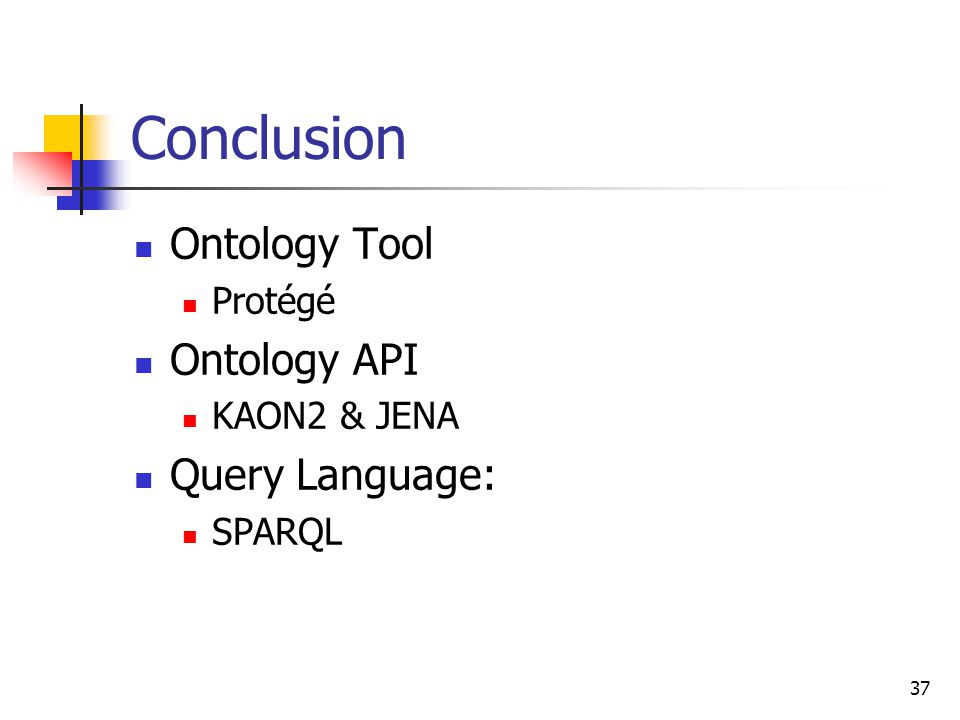Click the SPARQL sub-bullet text
Screen dimensions: 960x720
tap(277, 532)
